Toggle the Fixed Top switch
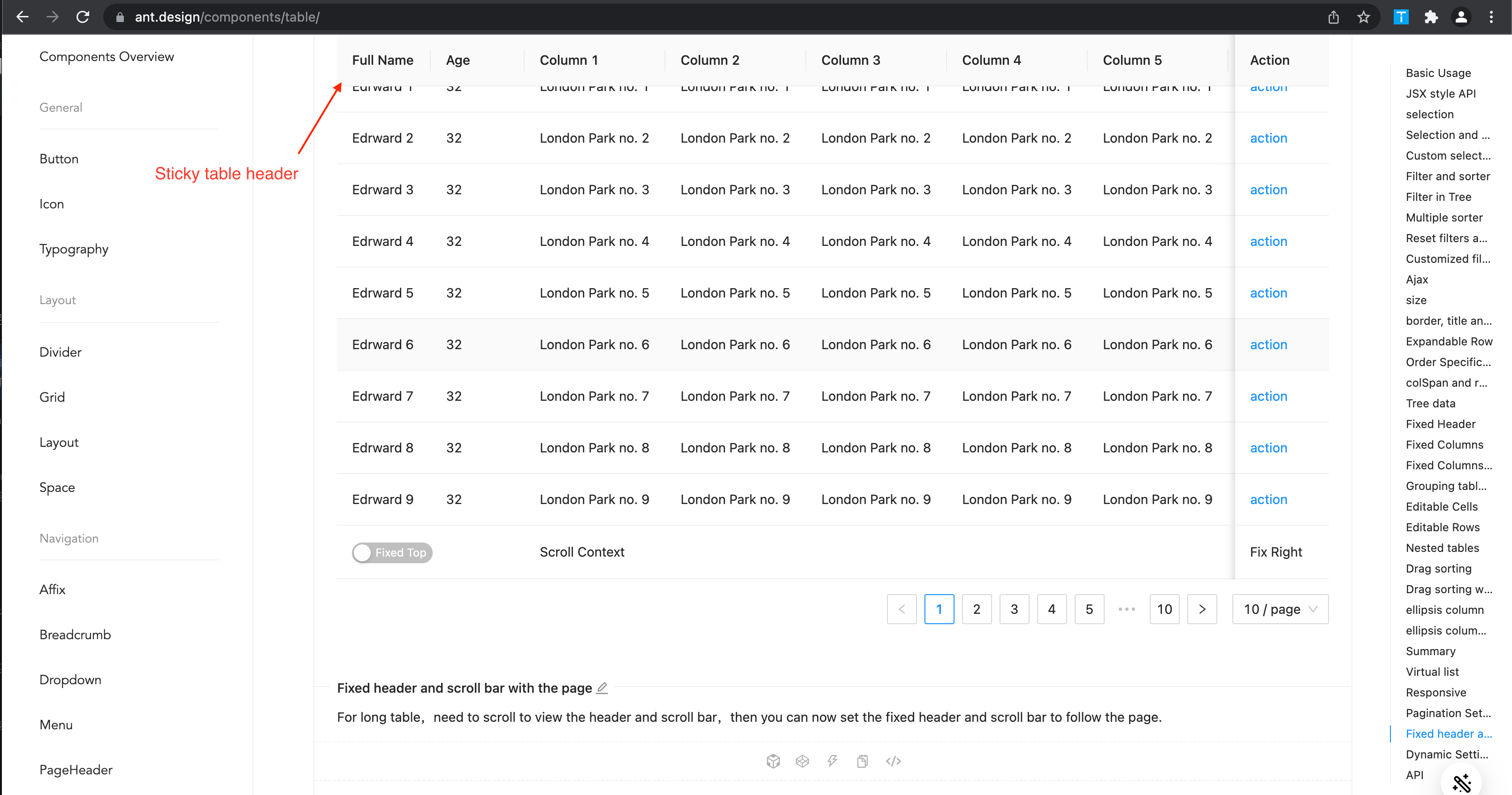This screenshot has width=1512, height=795. [392, 552]
